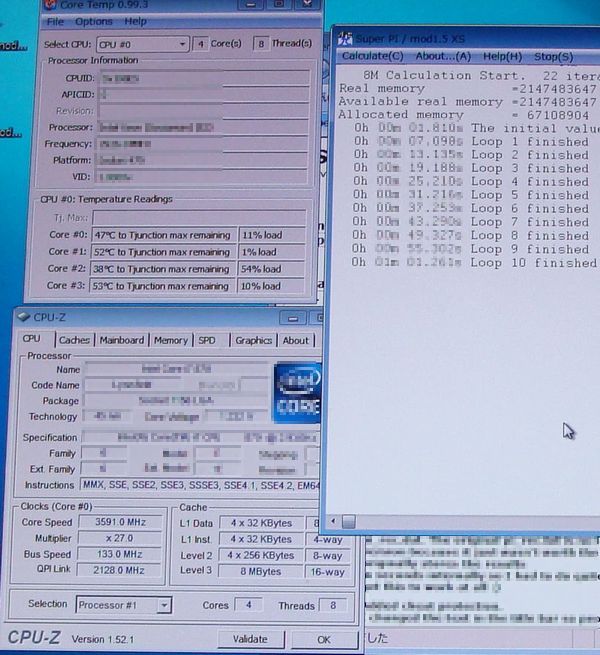Click the Core Speed value 3591.0 MHz

tap(120, 522)
